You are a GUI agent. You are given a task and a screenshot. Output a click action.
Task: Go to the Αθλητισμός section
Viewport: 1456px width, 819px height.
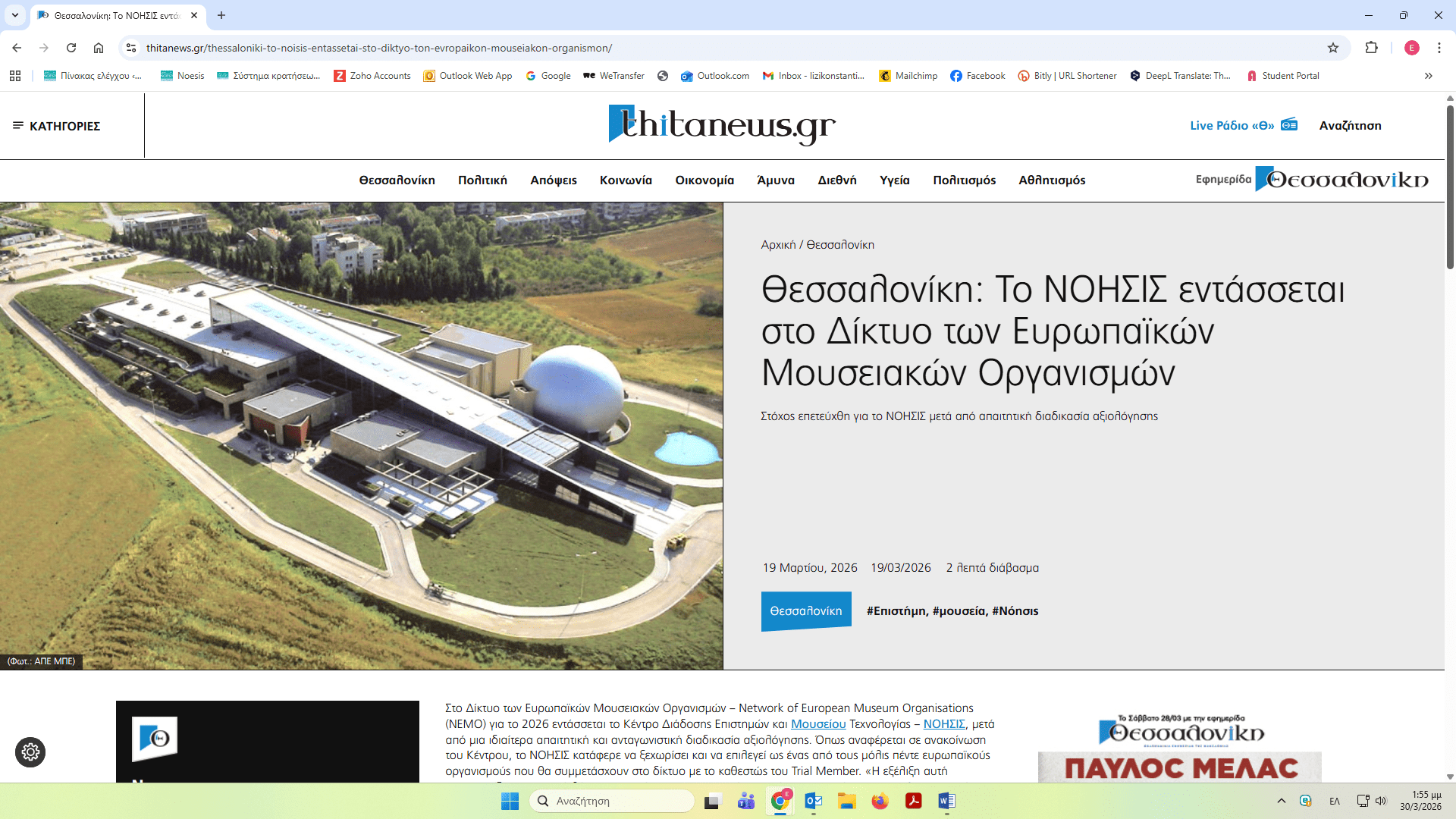tap(1052, 180)
